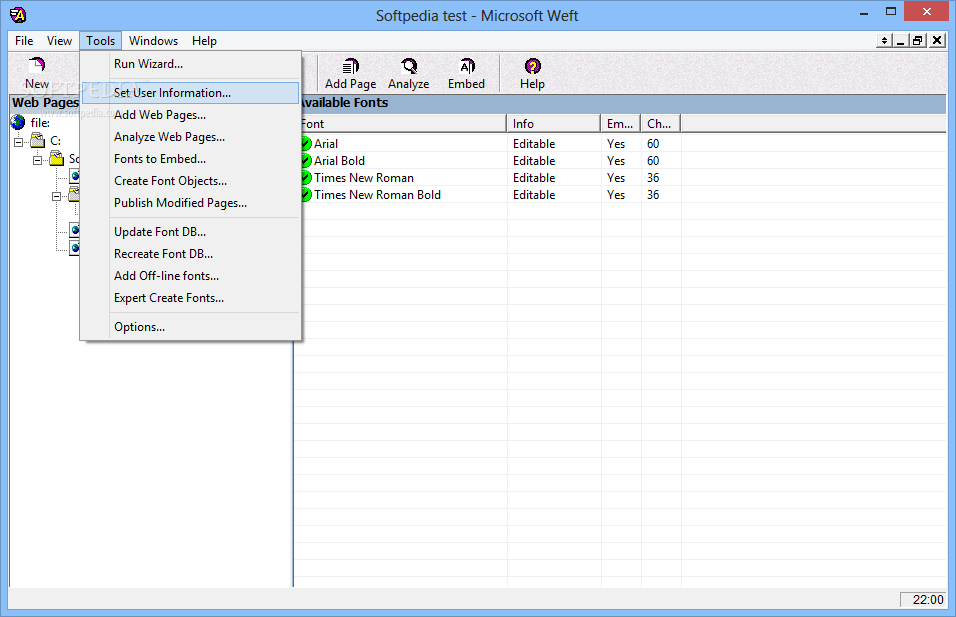Open the Windows menu
Viewport: 956px width, 617px height.
pos(153,41)
